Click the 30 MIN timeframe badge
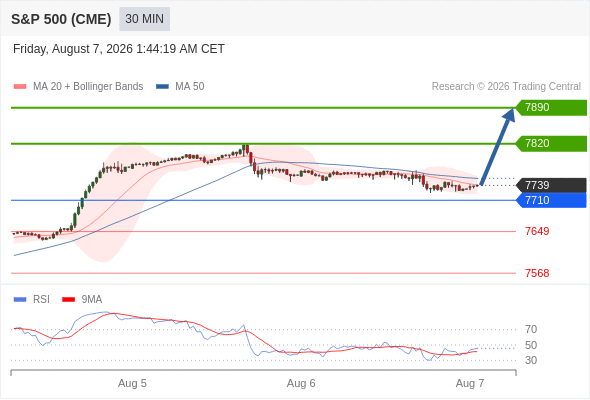Image resolution: width=590 pixels, height=400 pixels. click(144, 19)
